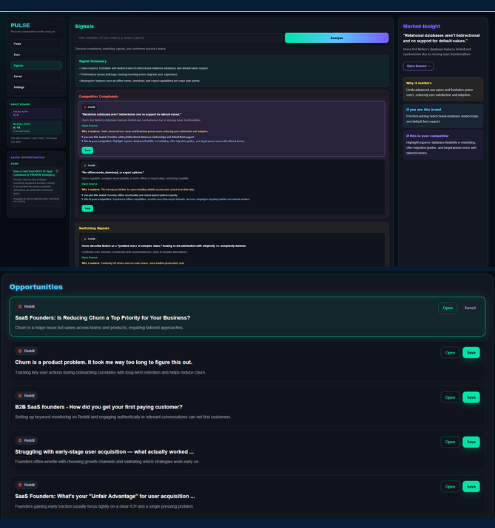Open Settings from the sidebar
Screen dimensions: 495x528
[36, 87]
